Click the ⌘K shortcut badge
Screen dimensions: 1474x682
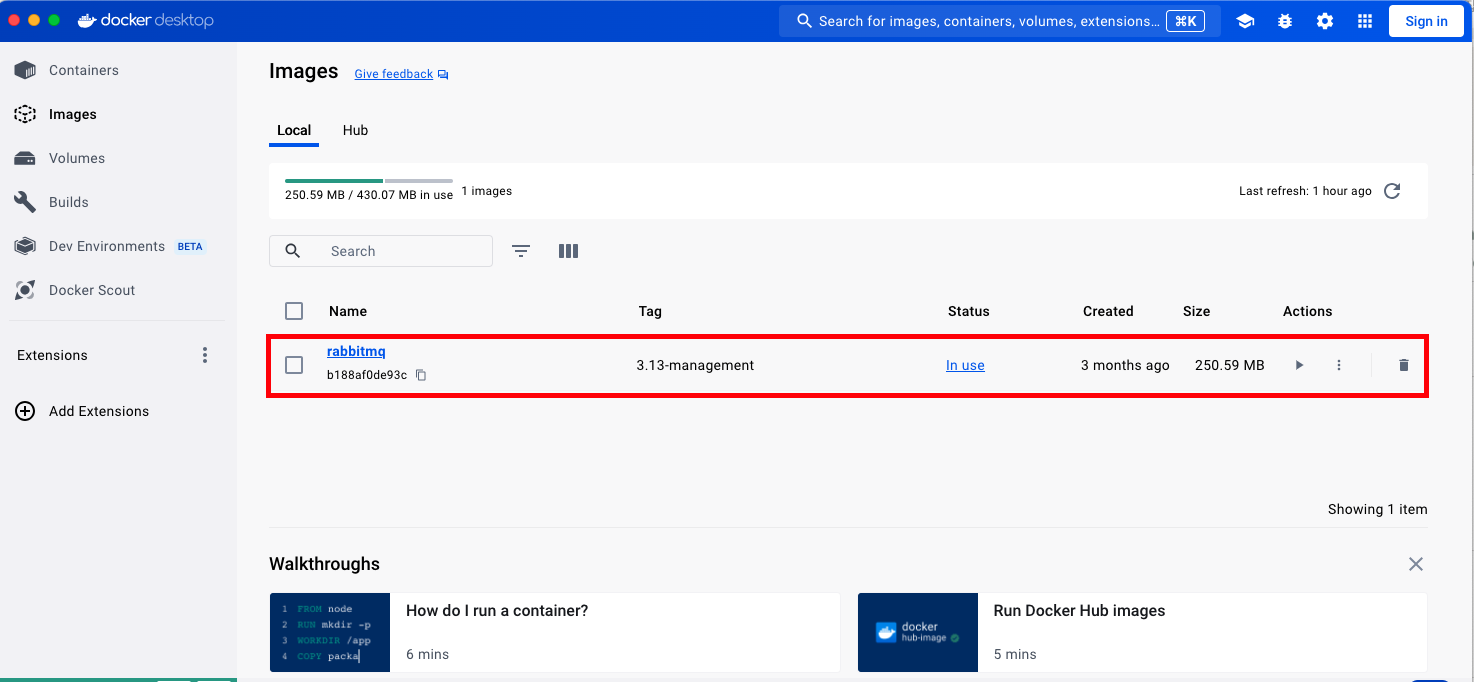1185,21
